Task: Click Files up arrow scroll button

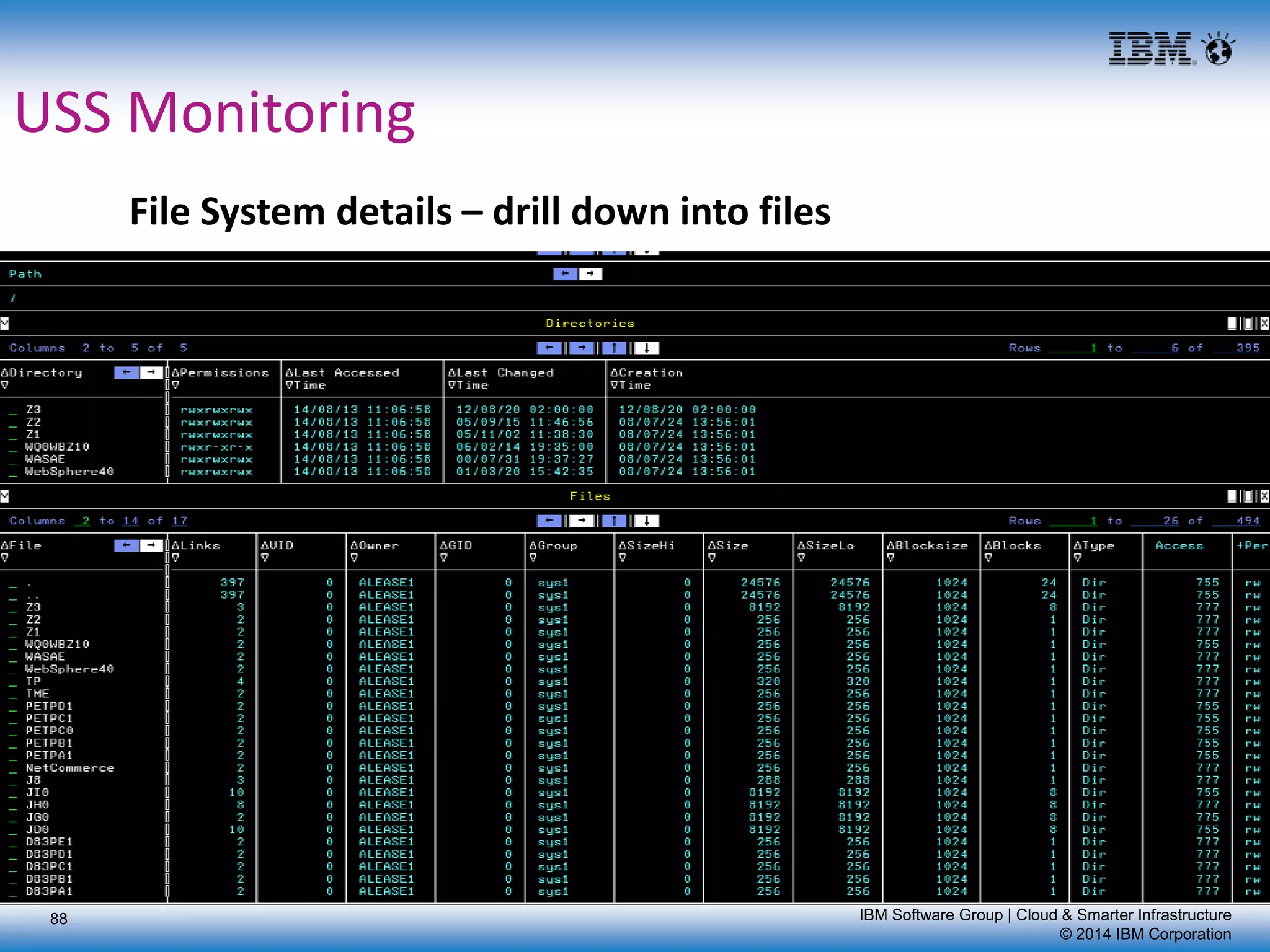Action: [x=614, y=521]
